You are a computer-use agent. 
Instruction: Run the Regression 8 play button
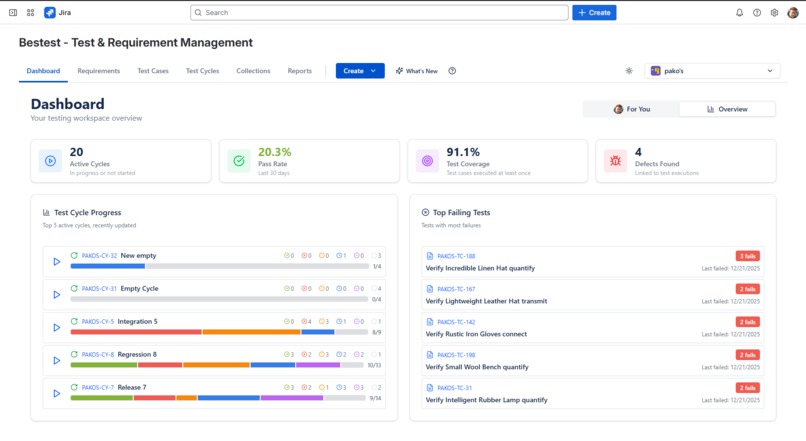coord(57,360)
